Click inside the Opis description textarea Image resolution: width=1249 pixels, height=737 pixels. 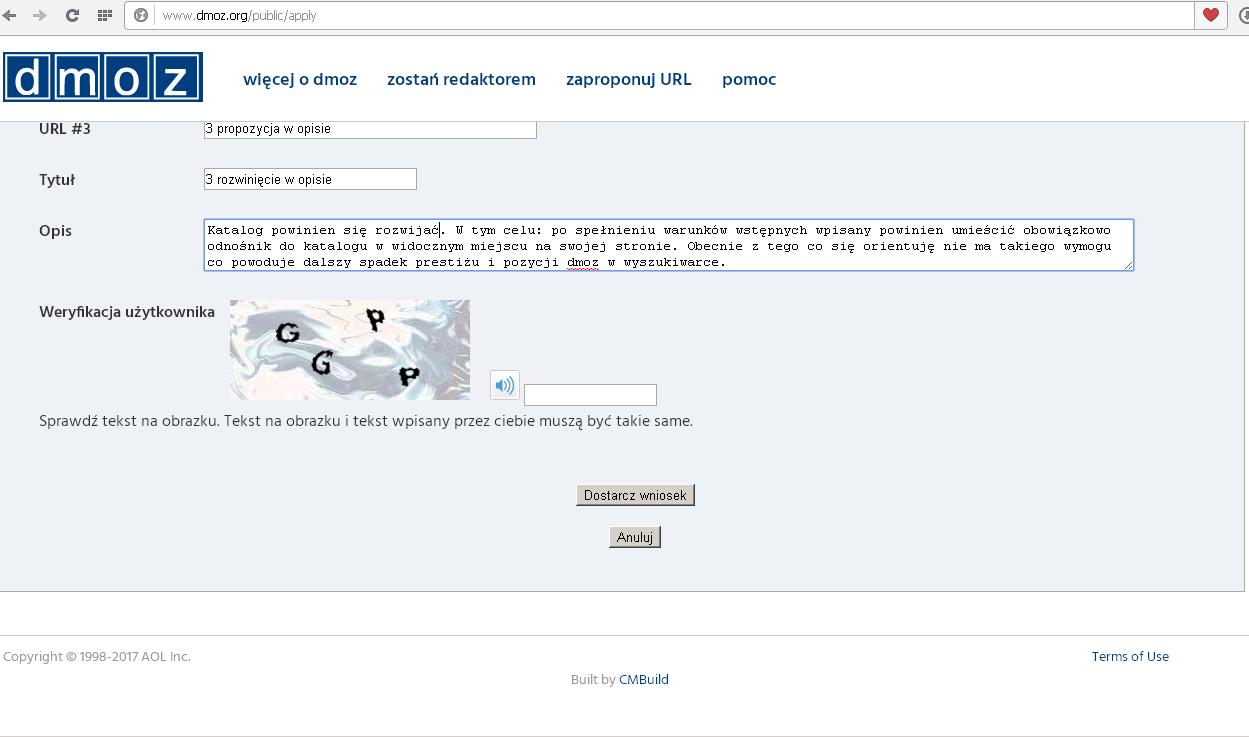click(x=668, y=245)
